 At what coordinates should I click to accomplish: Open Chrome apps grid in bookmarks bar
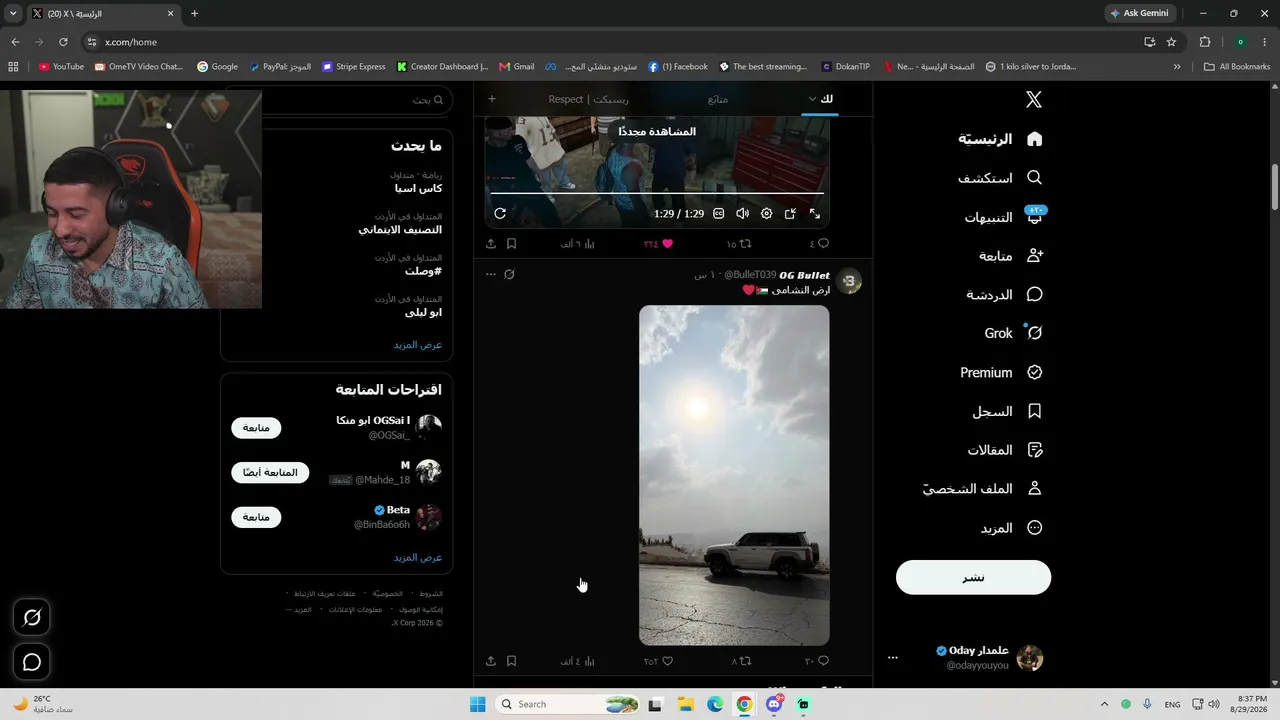click(13, 67)
